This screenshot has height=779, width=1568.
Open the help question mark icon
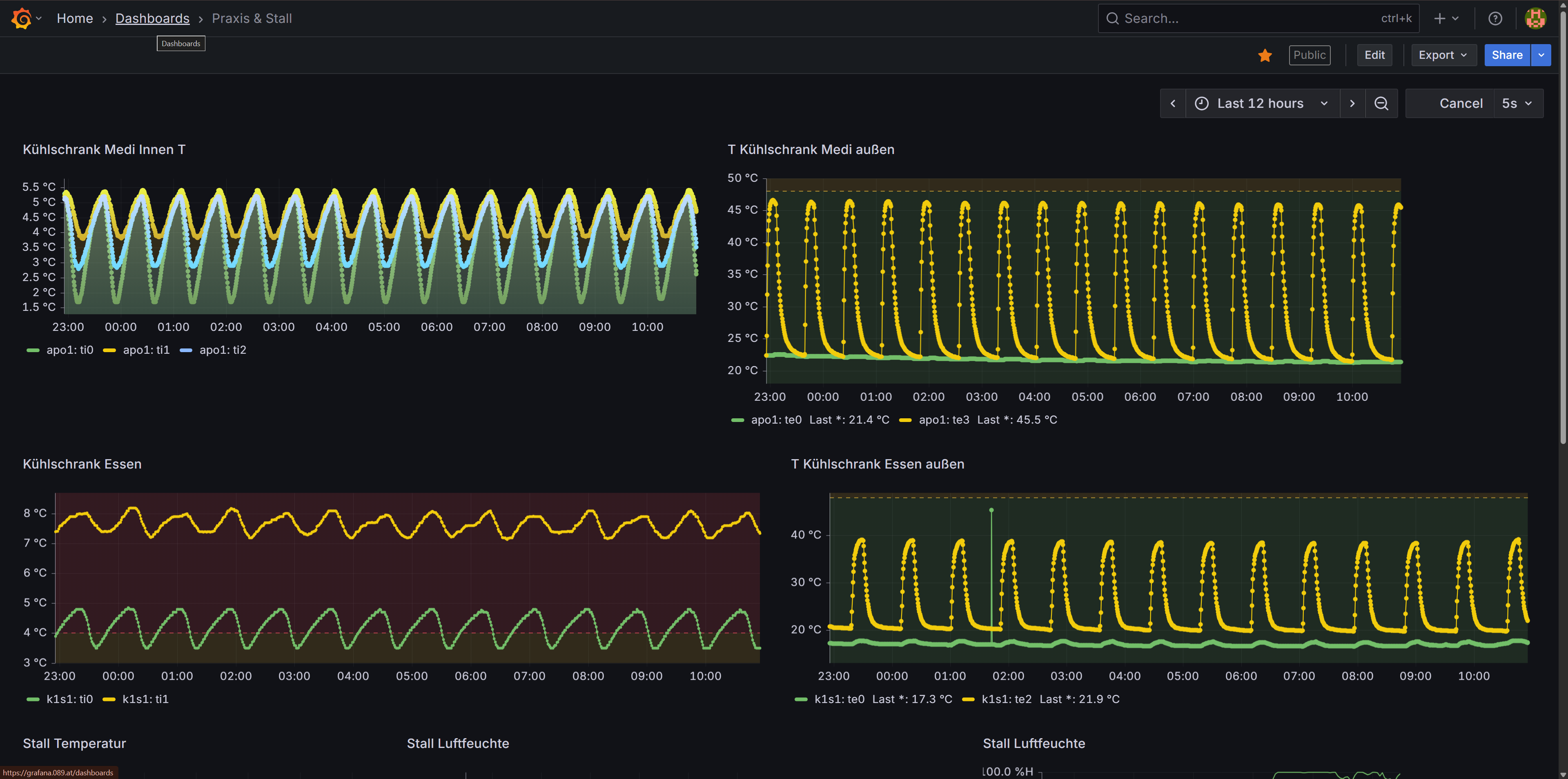pyautogui.click(x=1495, y=18)
